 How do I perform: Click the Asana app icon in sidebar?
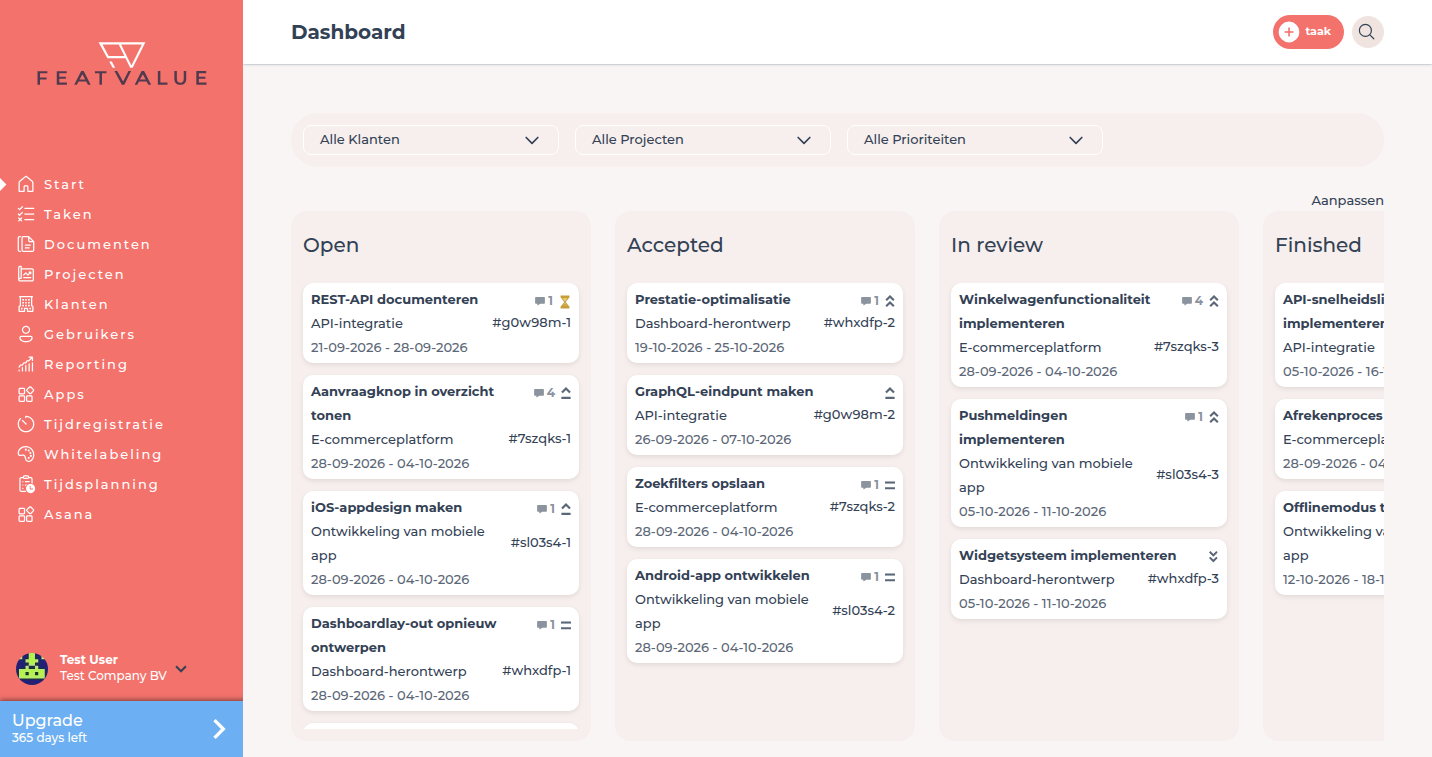point(26,514)
